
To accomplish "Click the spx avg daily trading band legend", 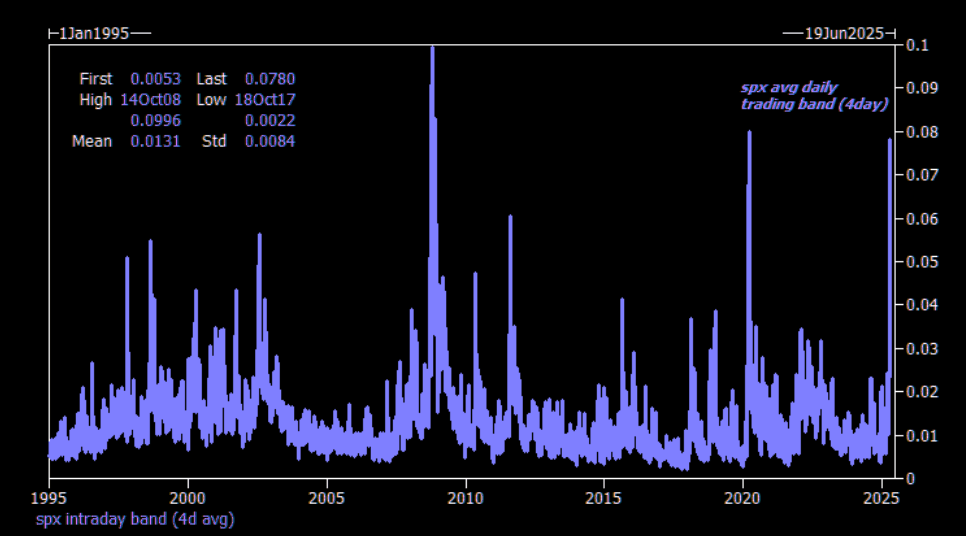I will click(x=813, y=96).
